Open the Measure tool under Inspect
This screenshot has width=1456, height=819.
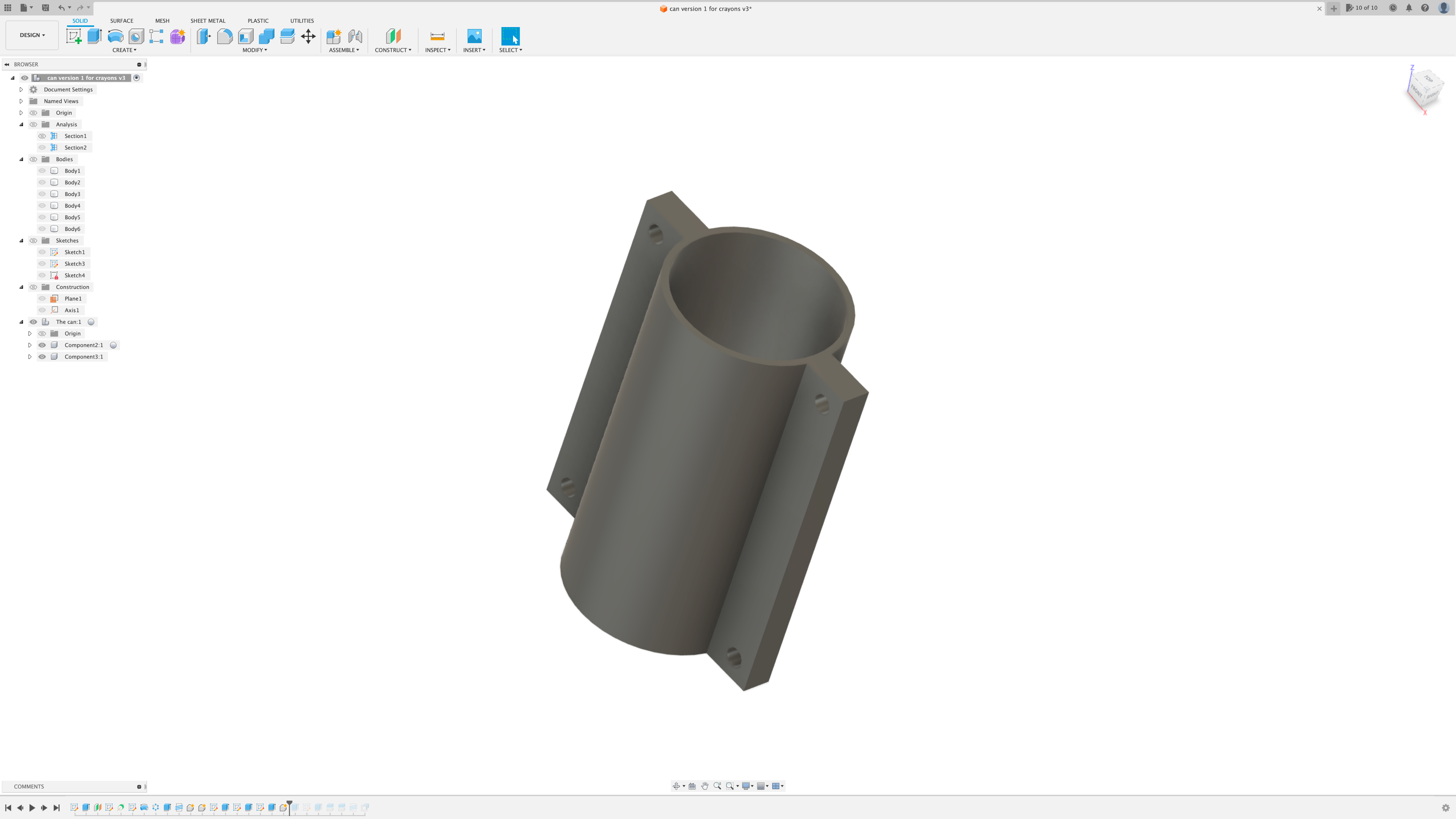[437, 36]
